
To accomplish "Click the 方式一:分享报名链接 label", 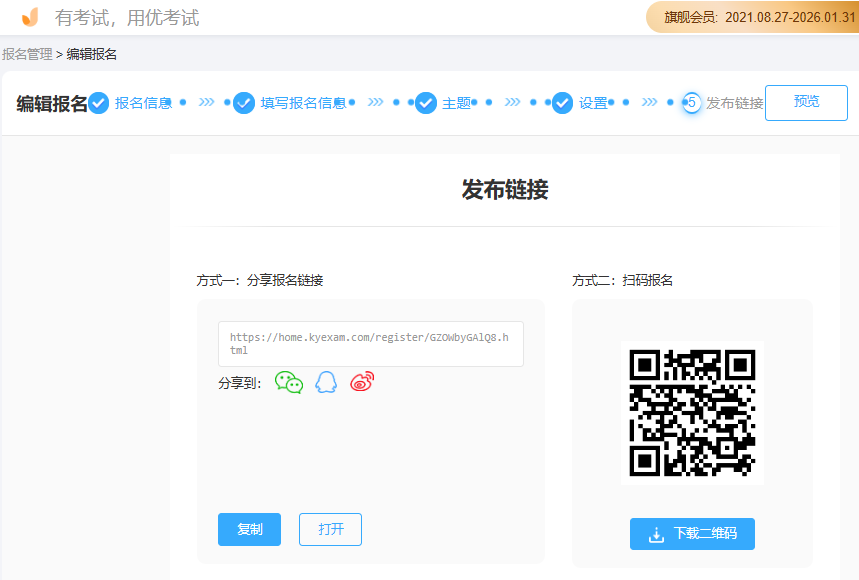I will (x=260, y=280).
